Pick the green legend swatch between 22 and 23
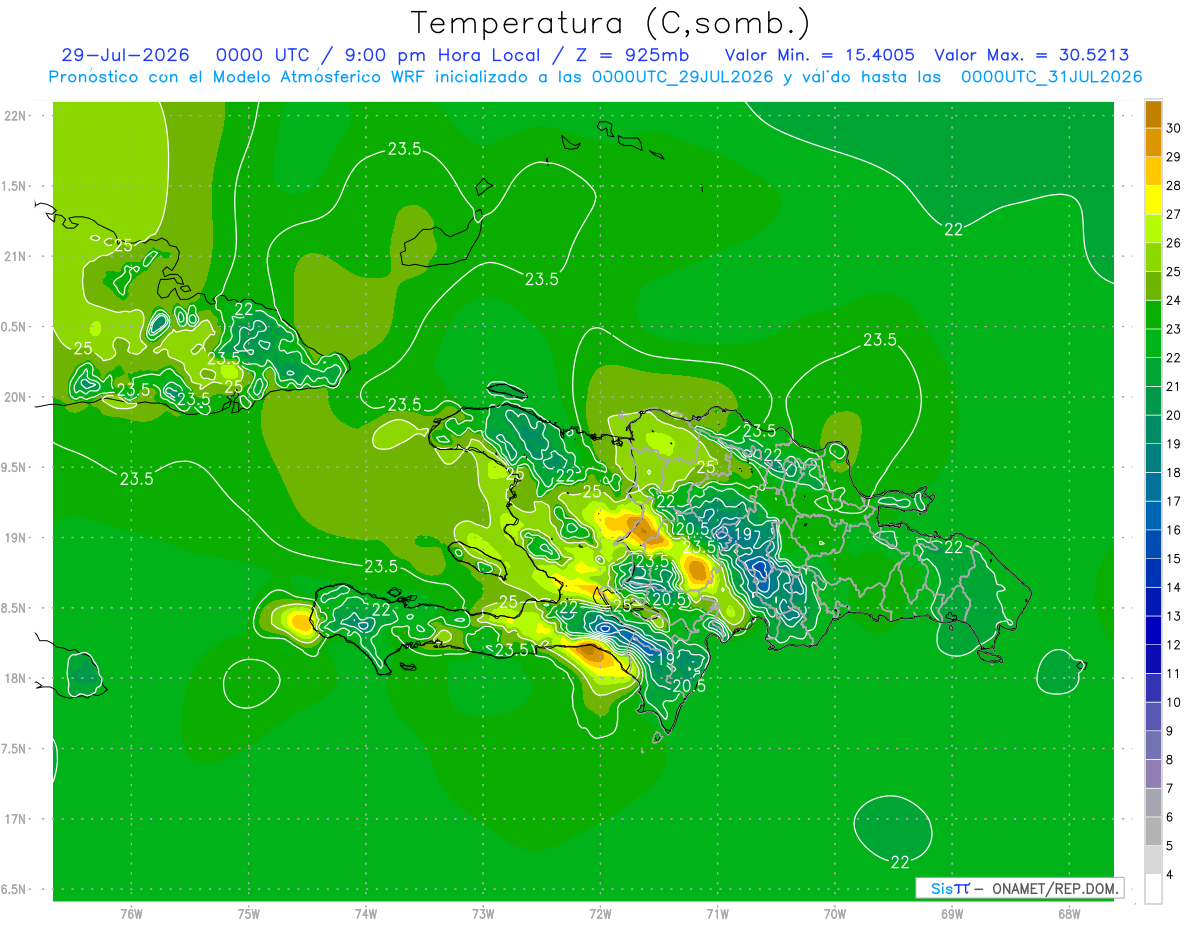The height and width of the screenshot is (927, 1200). (1153, 343)
